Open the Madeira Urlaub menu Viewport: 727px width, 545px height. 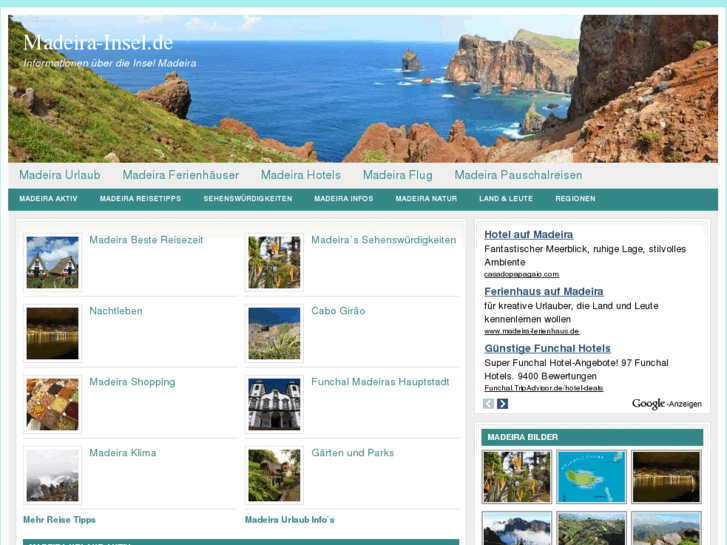(60, 175)
